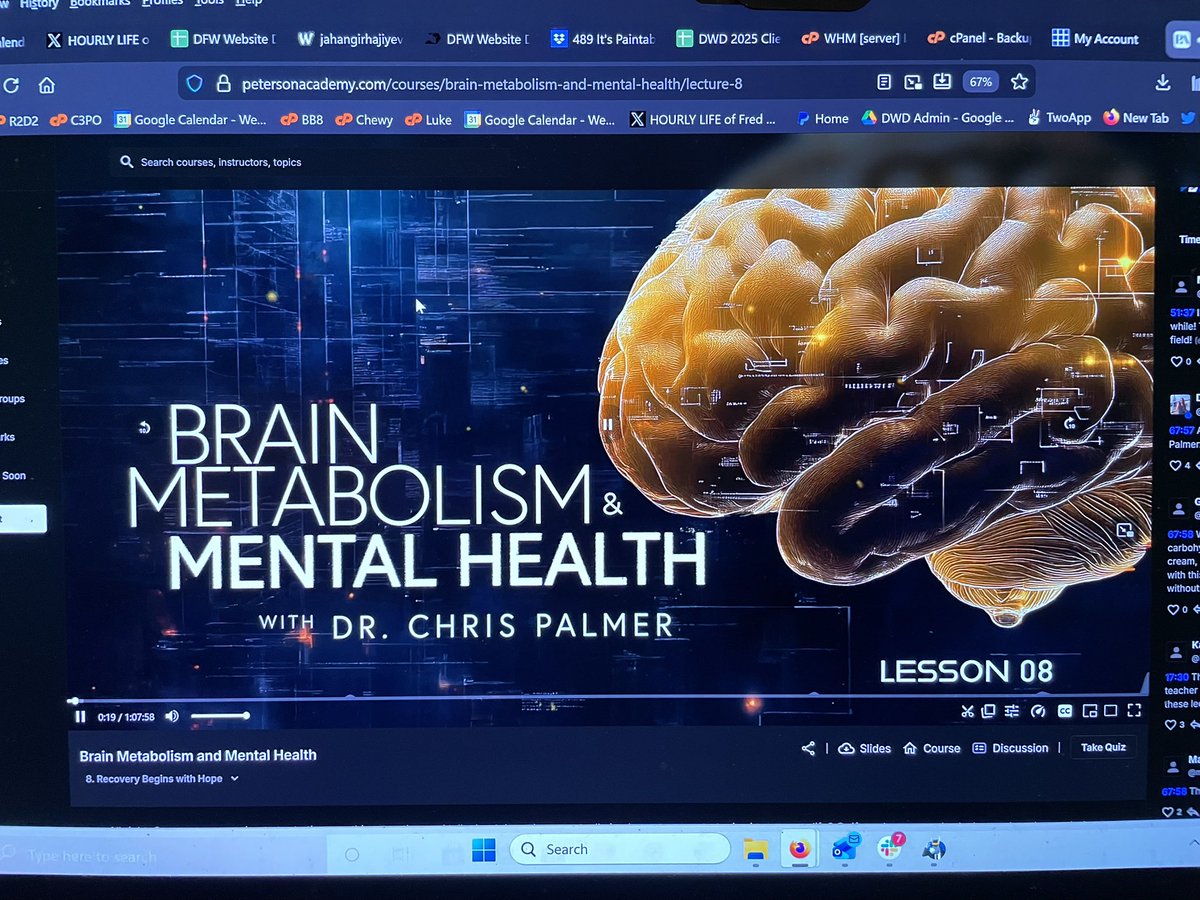Open the Firefox downloads arrow icon
Screen dimensions: 1200x900
coord(1162,83)
